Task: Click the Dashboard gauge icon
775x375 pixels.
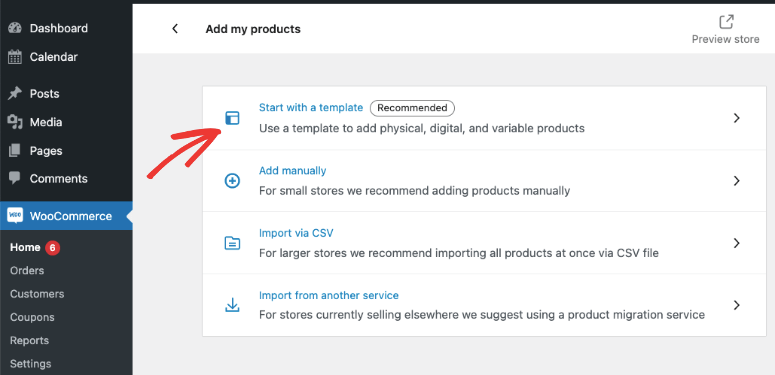Action: [x=15, y=28]
